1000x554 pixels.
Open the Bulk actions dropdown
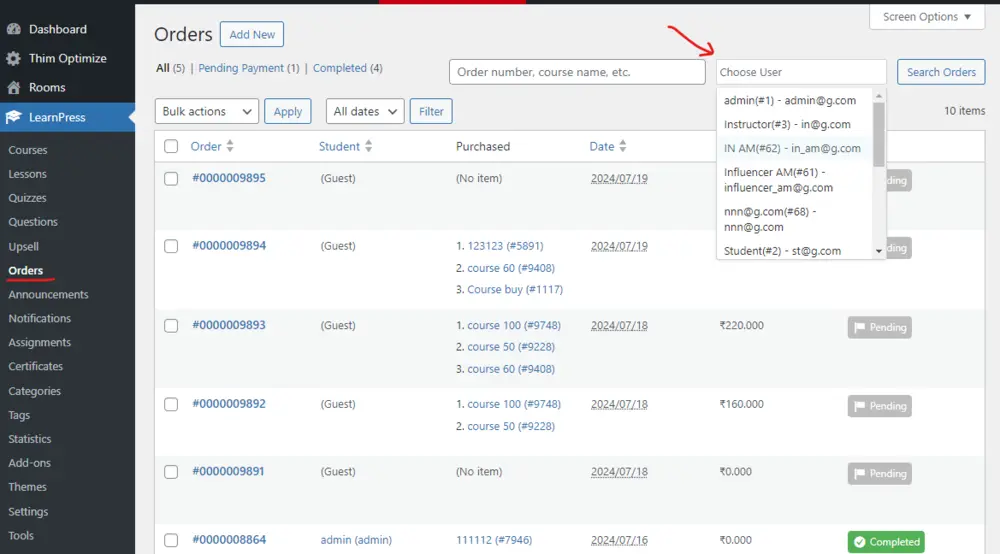[x=207, y=111]
